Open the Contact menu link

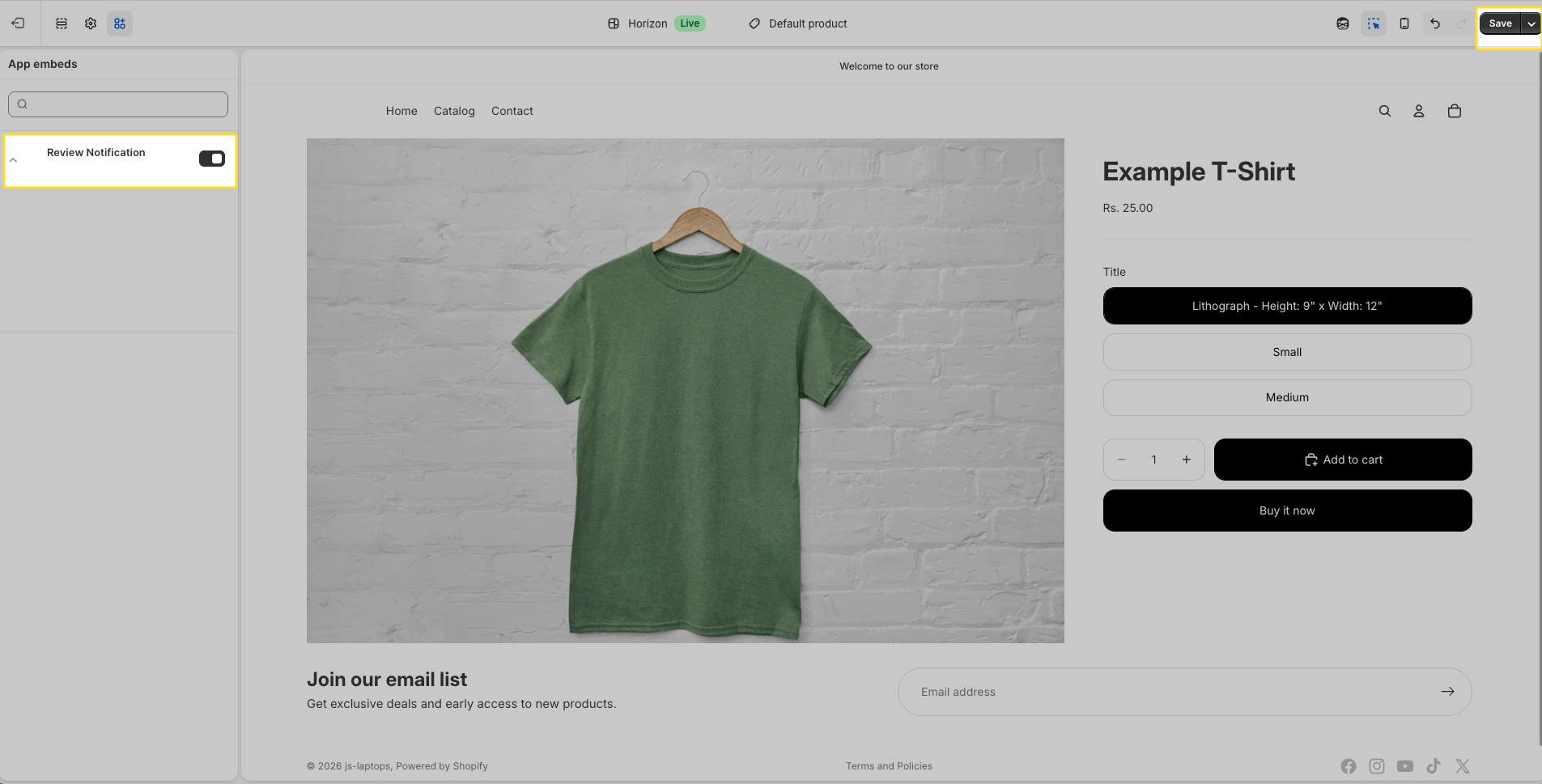[x=512, y=111]
